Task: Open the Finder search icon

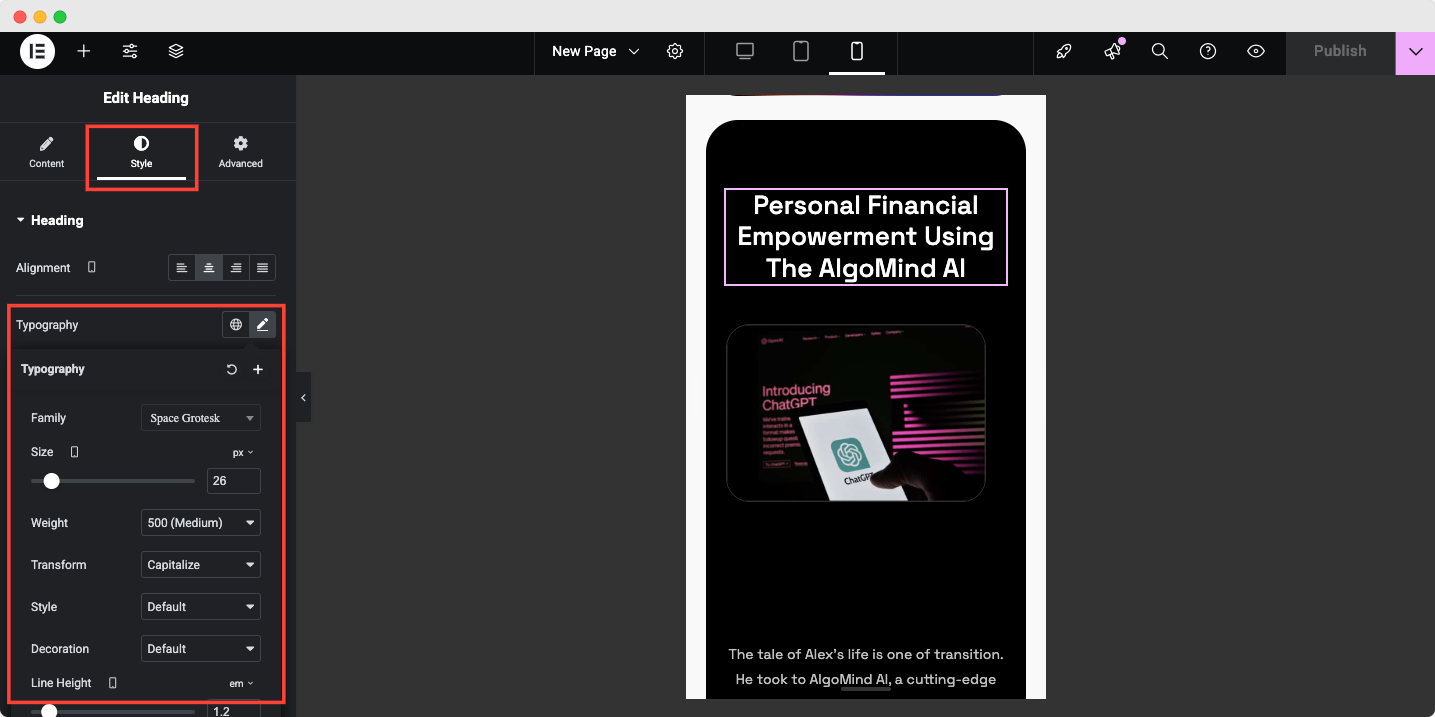Action: (x=1159, y=51)
